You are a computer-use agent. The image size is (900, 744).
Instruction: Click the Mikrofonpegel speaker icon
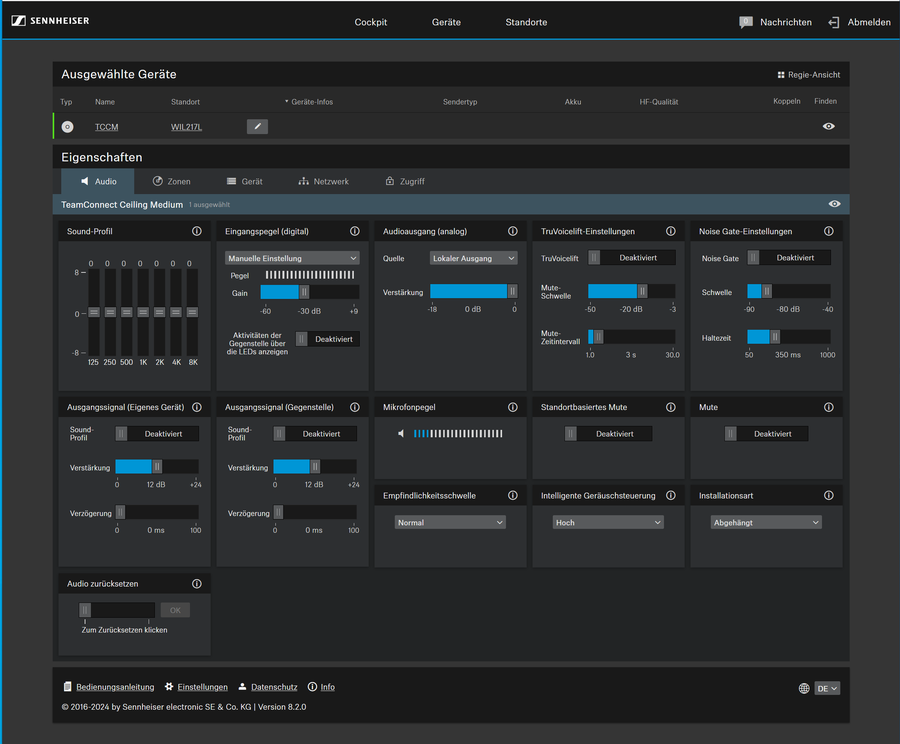tap(401, 433)
